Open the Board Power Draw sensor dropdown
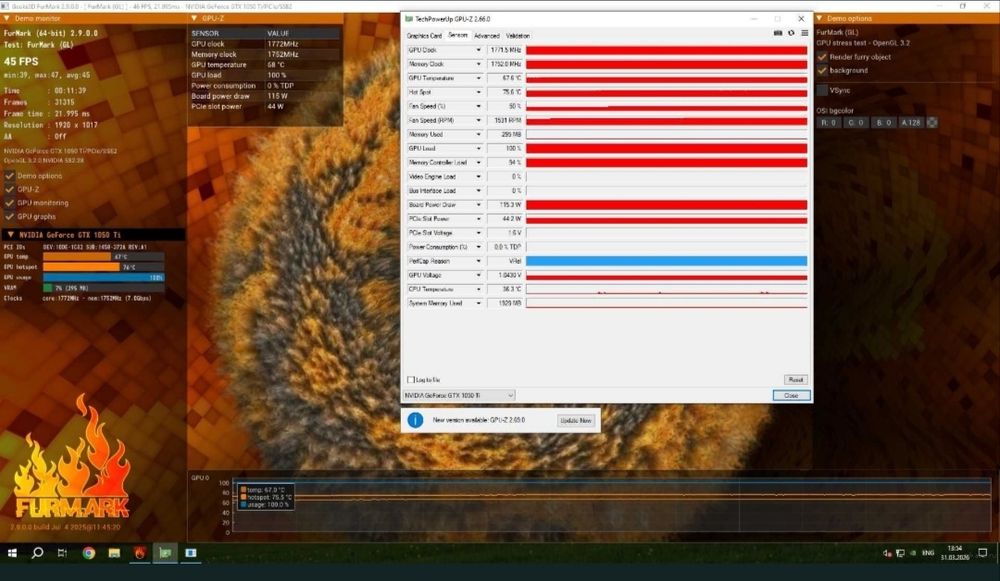This screenshot has width=1000, height=581. (478, 205)
